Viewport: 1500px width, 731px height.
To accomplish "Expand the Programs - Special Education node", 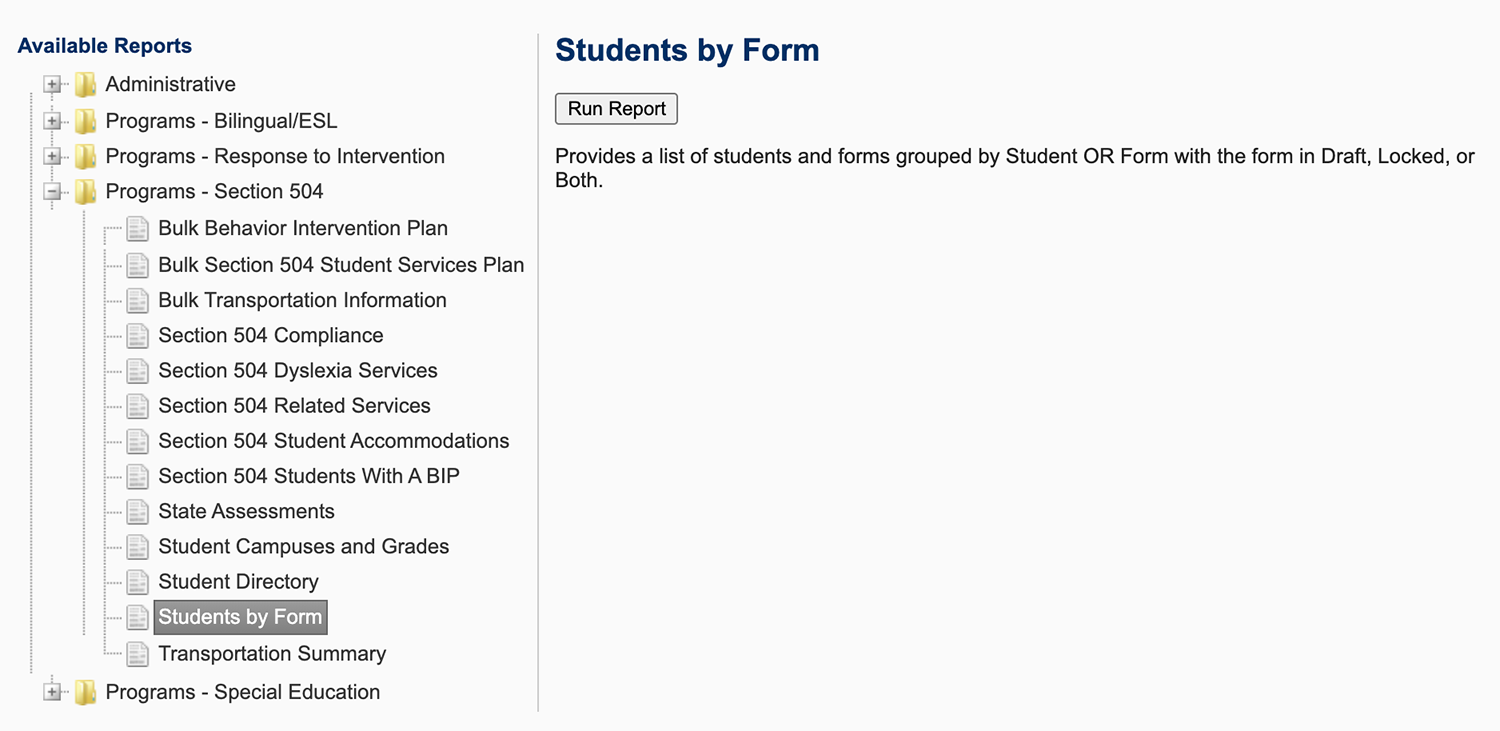I will point(52,692).
